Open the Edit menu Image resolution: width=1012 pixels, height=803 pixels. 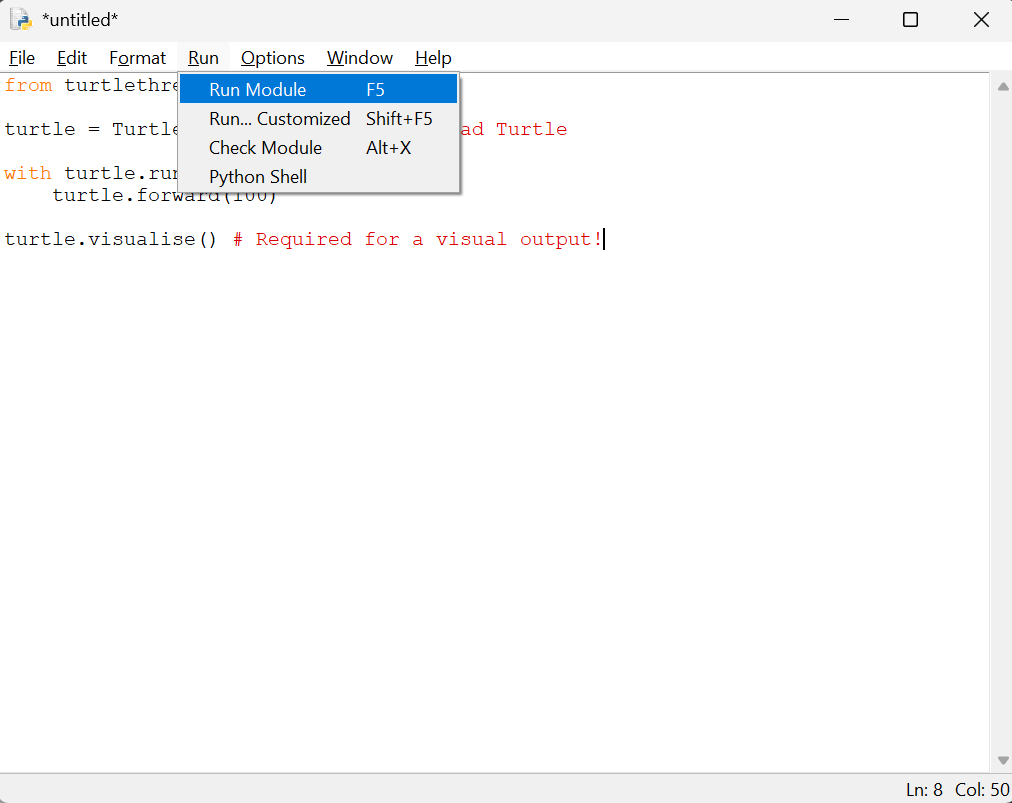coord(72,58)
